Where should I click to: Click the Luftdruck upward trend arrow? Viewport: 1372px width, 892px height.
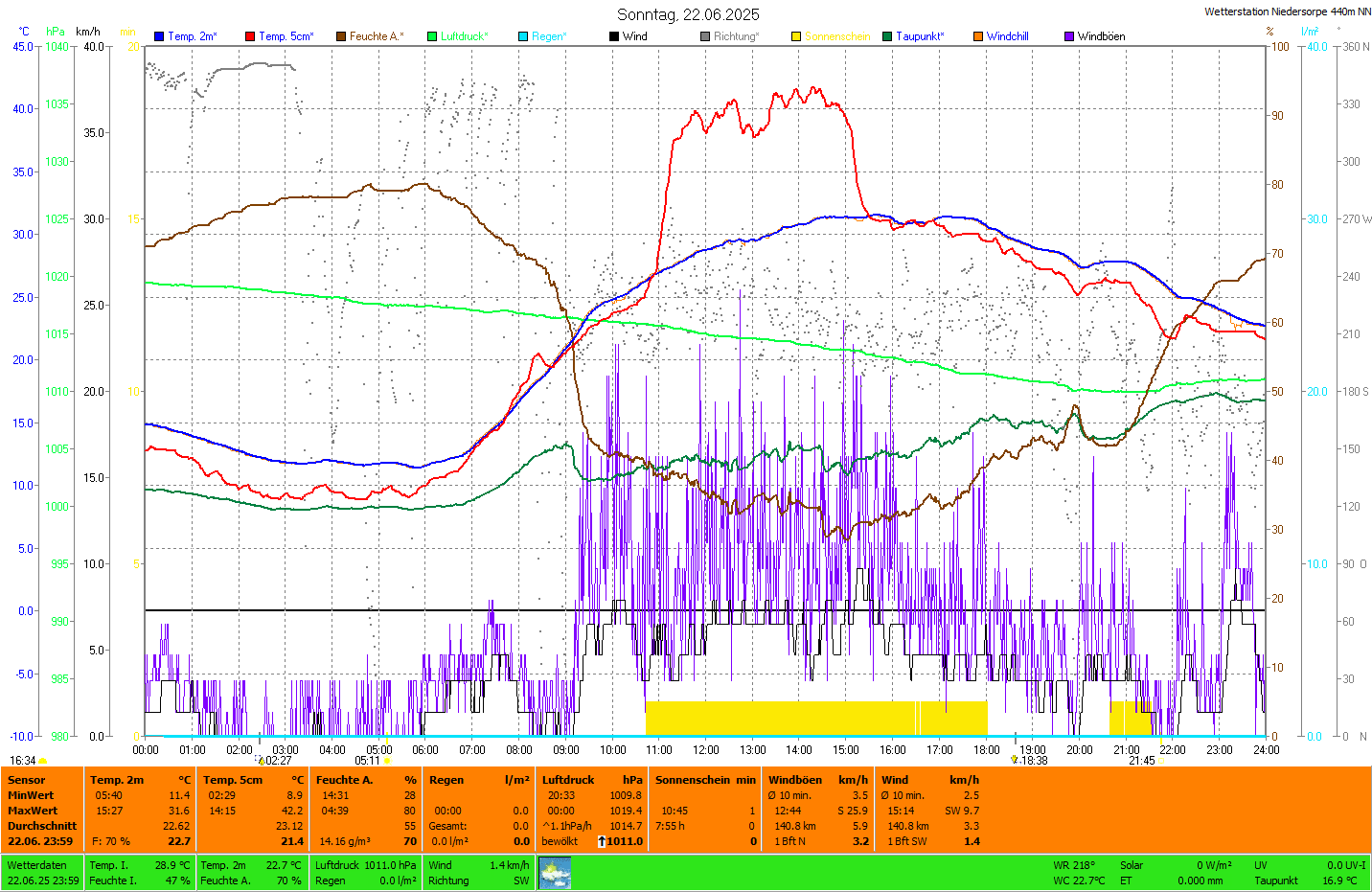(601, 841)
